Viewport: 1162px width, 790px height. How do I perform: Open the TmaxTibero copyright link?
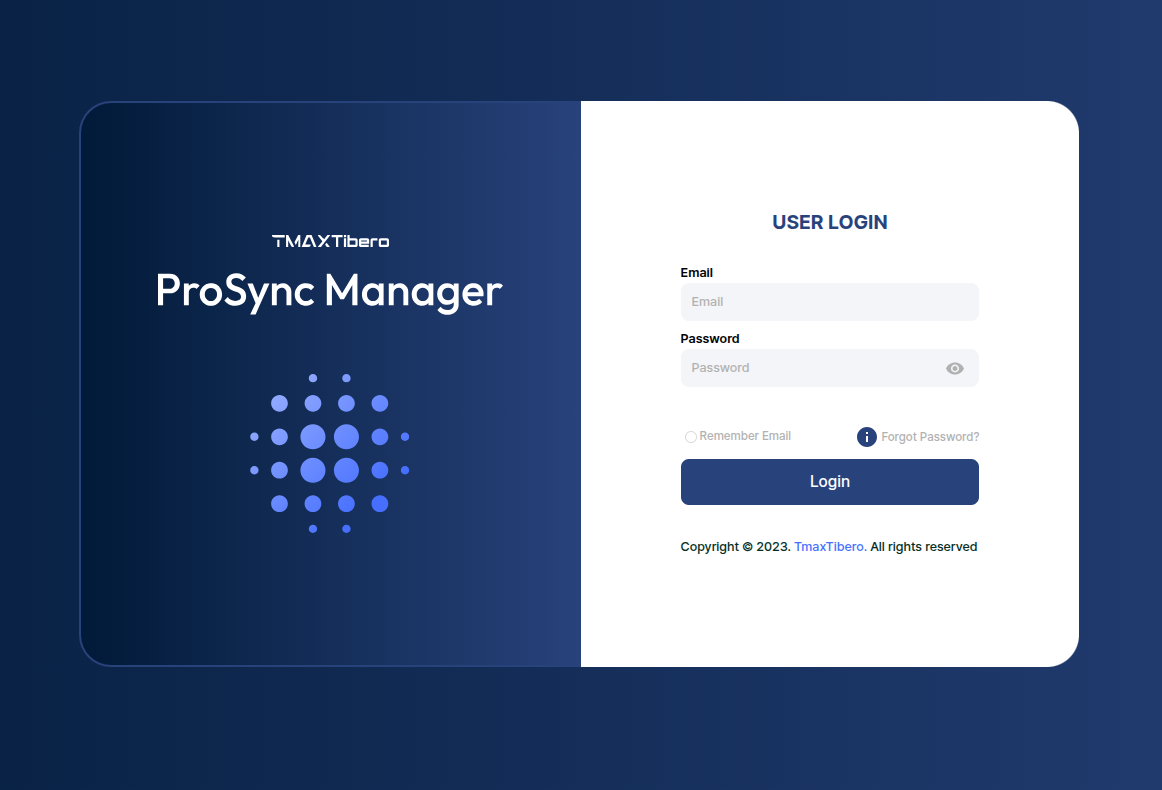830,546
